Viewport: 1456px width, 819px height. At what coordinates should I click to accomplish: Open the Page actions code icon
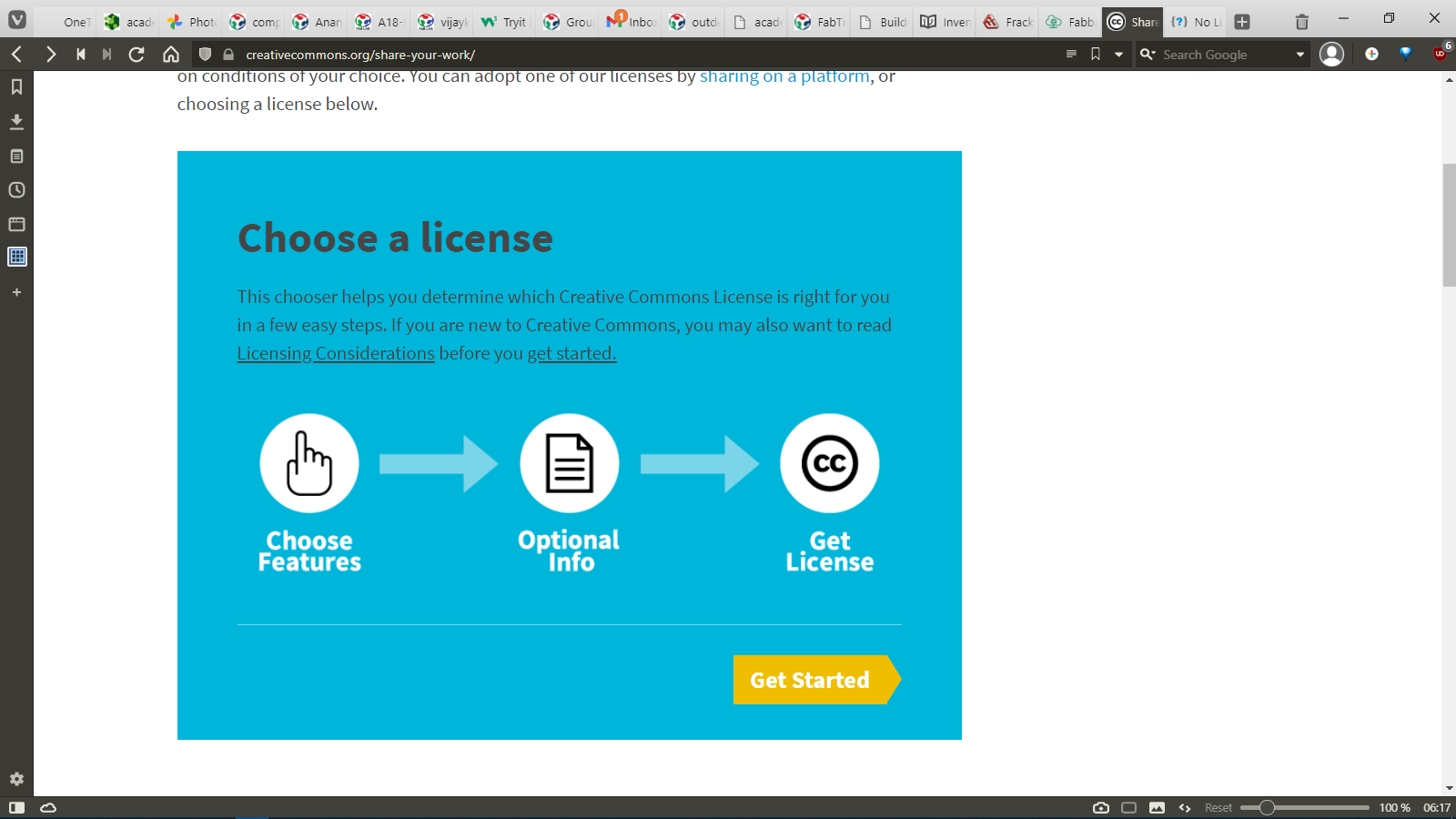pyautogui.click(x=1185, y=808)
